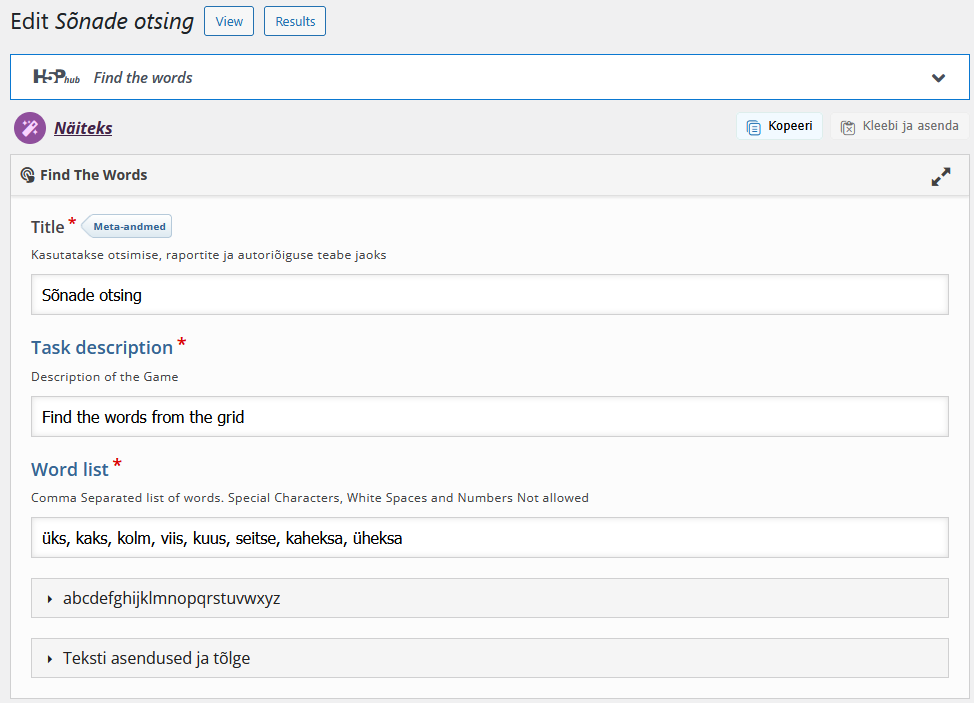Expand the Teksti asendused ja tõlge section
This screenshot has height=703, width=974.
pos(156,658)
